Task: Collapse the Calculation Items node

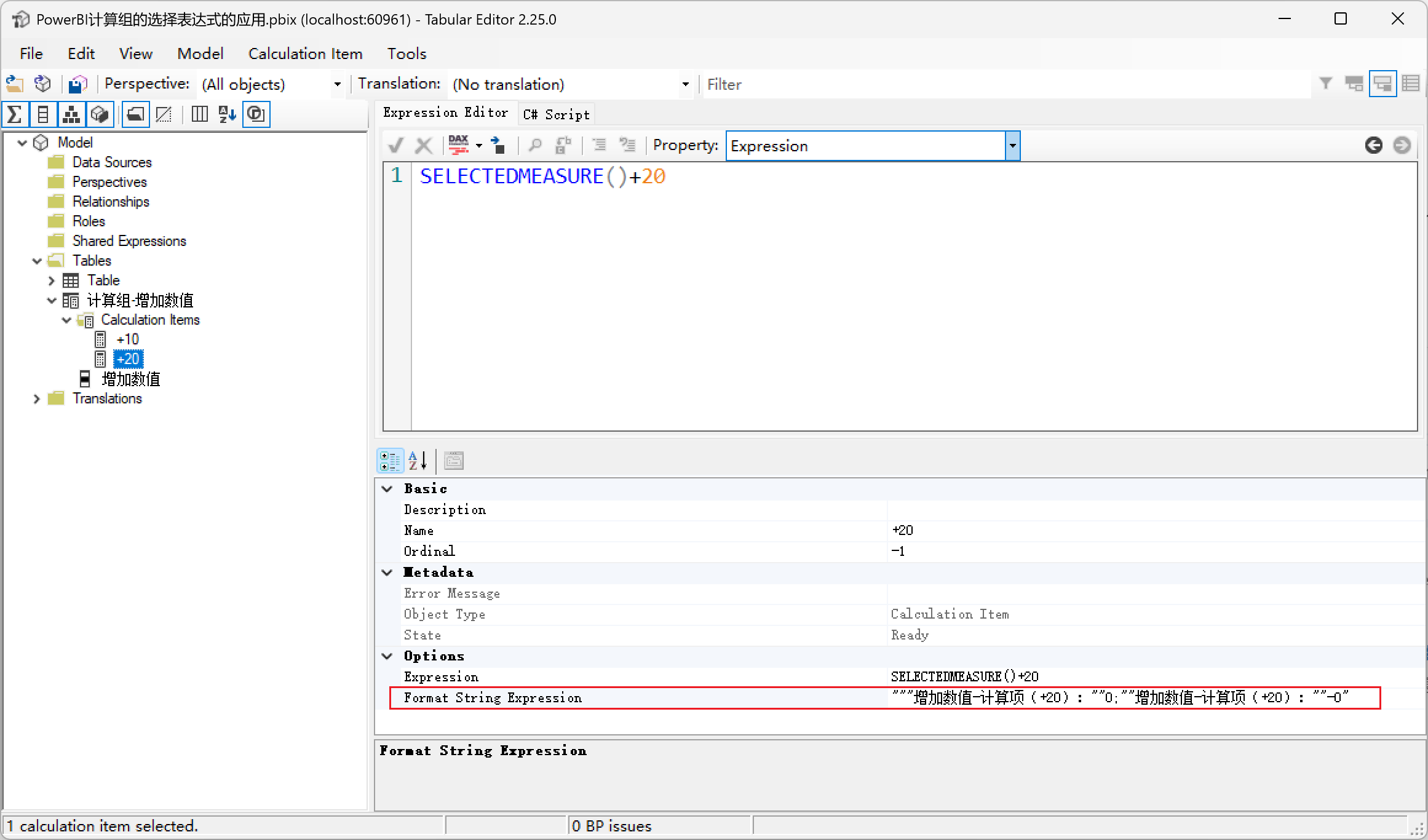Action: click(x=67, y=320)
